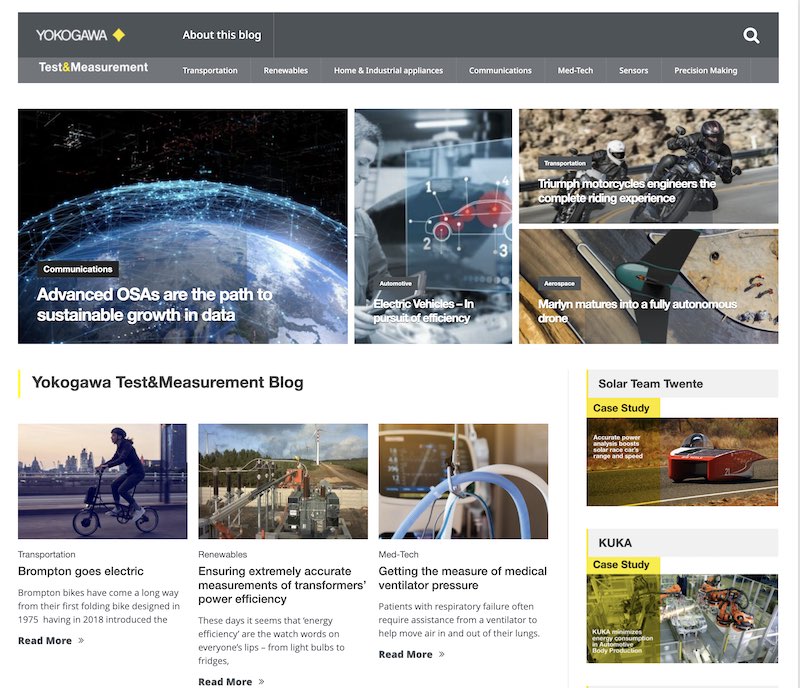Open the About this blog page

[x=221, y=35]
